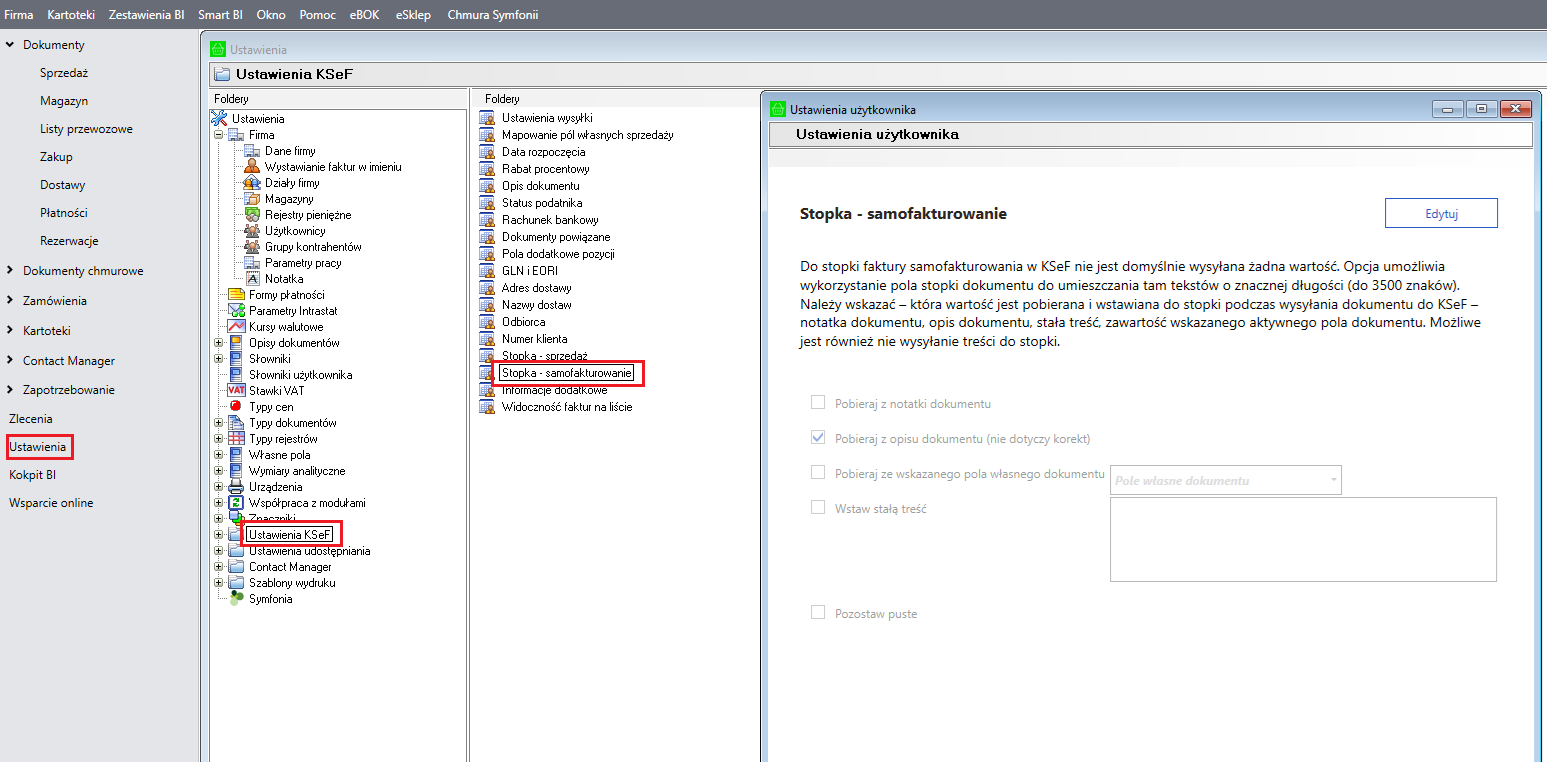Expand the Typy dokumentów node
The image size is (1547, 762).
[x=218, y=423]
